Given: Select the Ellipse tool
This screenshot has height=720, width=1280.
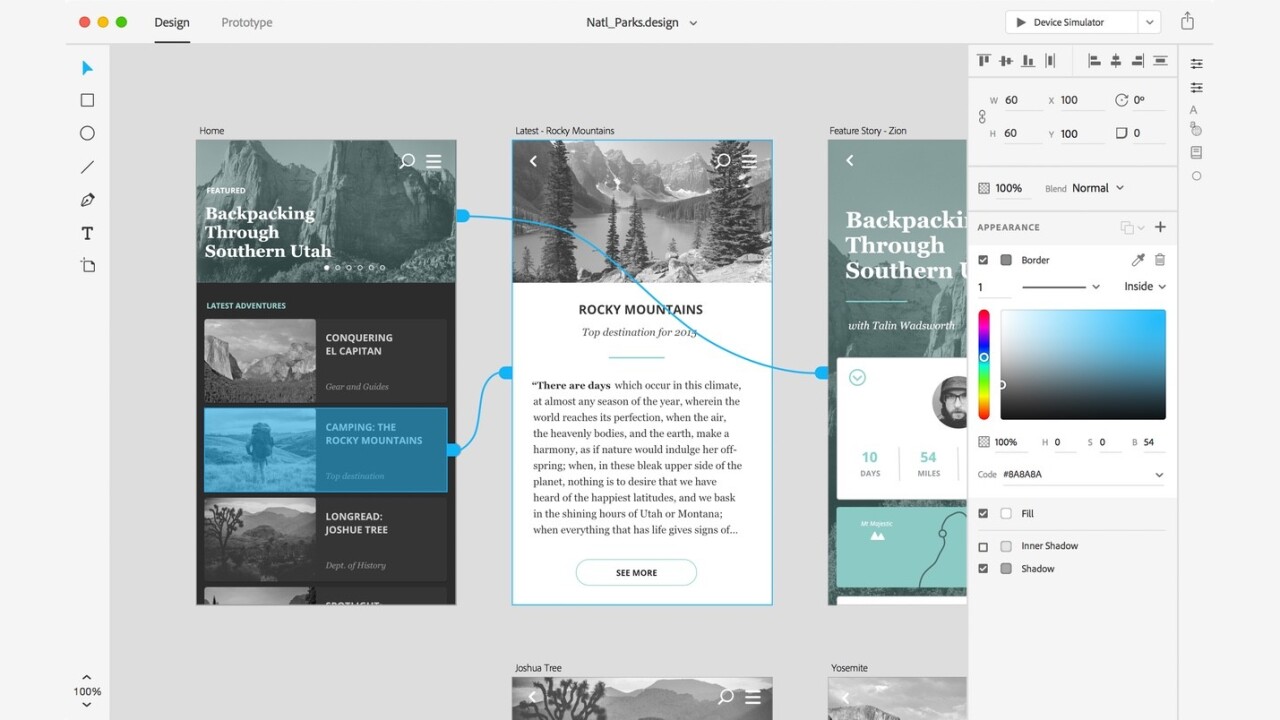Looking at the screenshot, I should pyautogui.click(x=87, y=133).
